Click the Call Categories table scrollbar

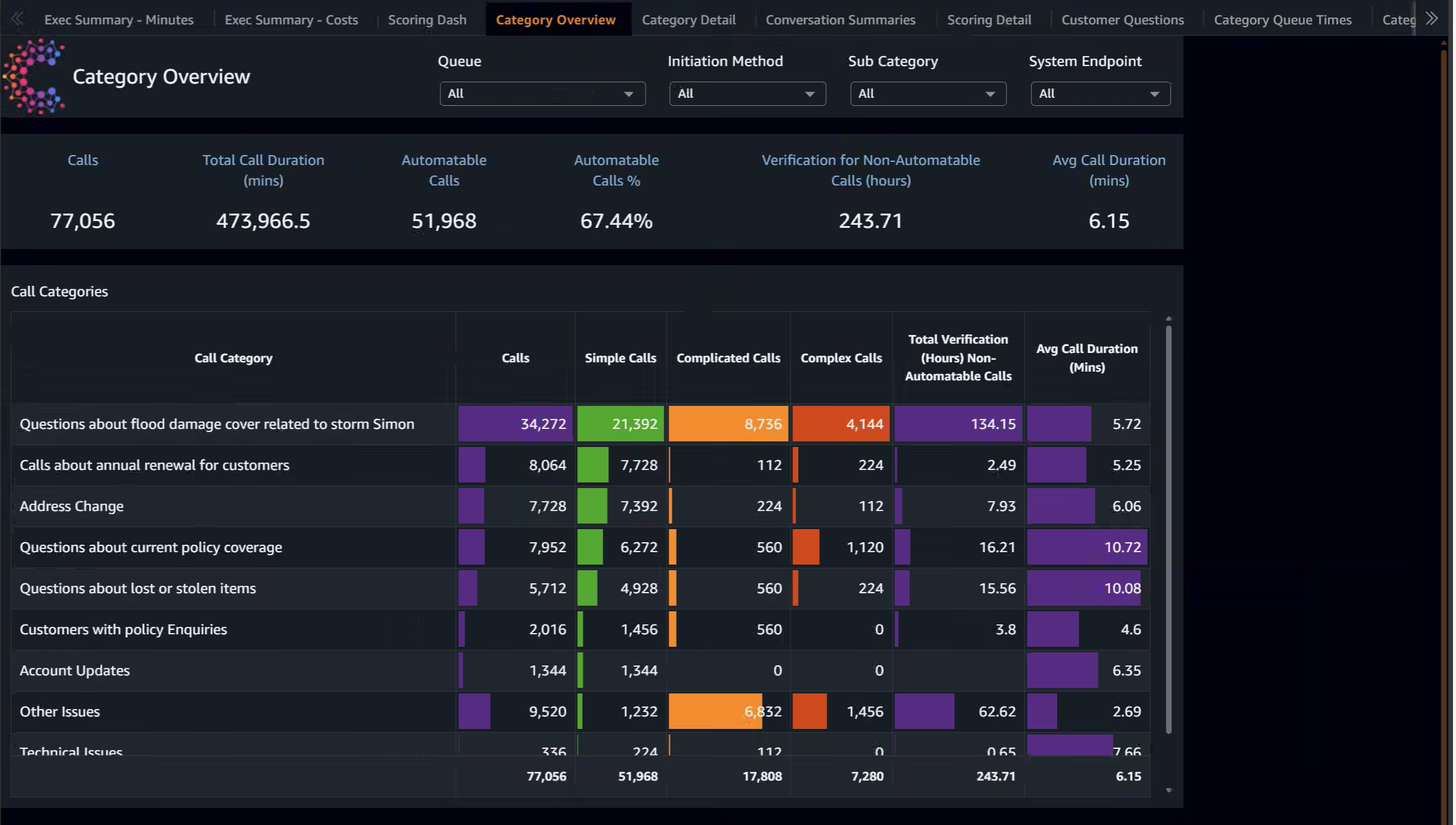click(1168, 529)
